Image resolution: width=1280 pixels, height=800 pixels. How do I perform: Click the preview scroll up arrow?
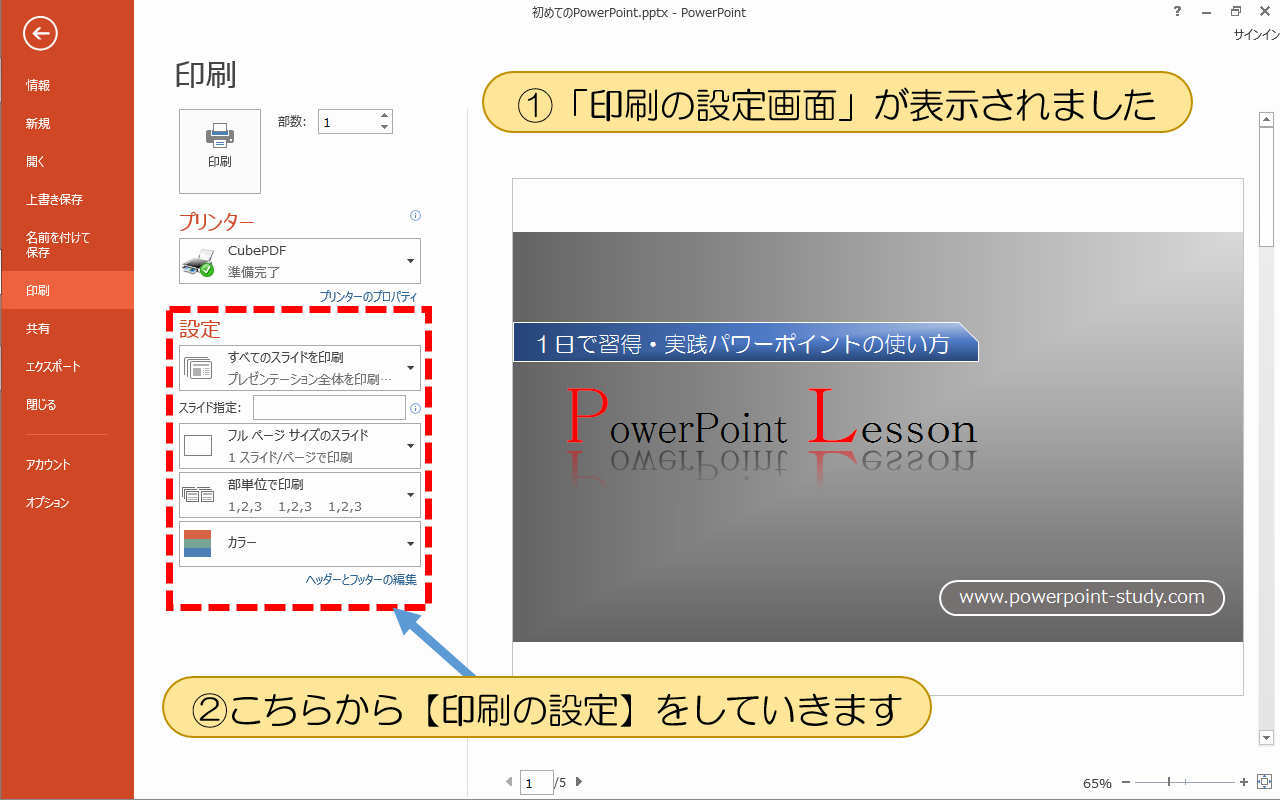click(x=1267, y=120)
